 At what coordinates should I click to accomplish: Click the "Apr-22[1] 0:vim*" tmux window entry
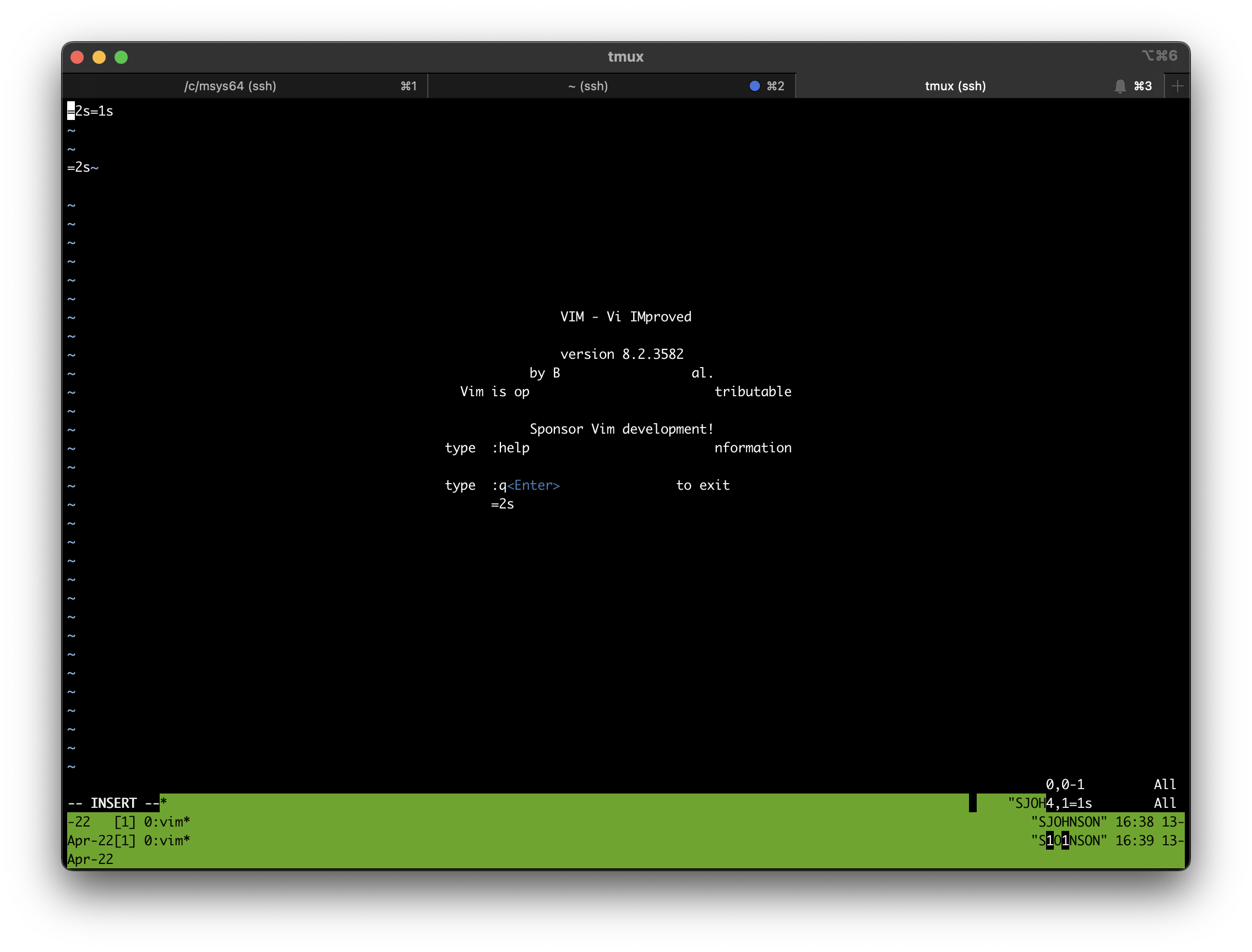point(129,840)
